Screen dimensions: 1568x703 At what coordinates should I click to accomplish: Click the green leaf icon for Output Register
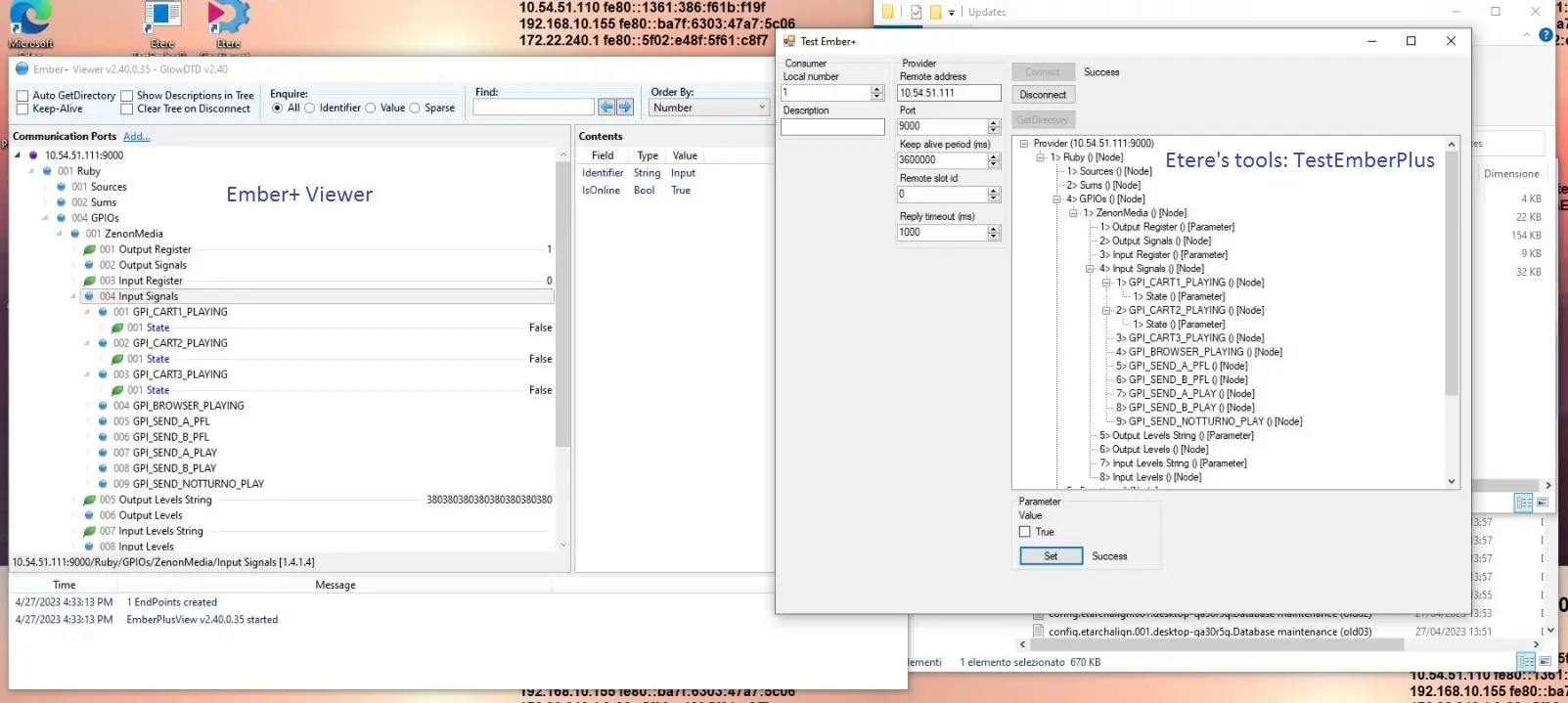point(90,249)
